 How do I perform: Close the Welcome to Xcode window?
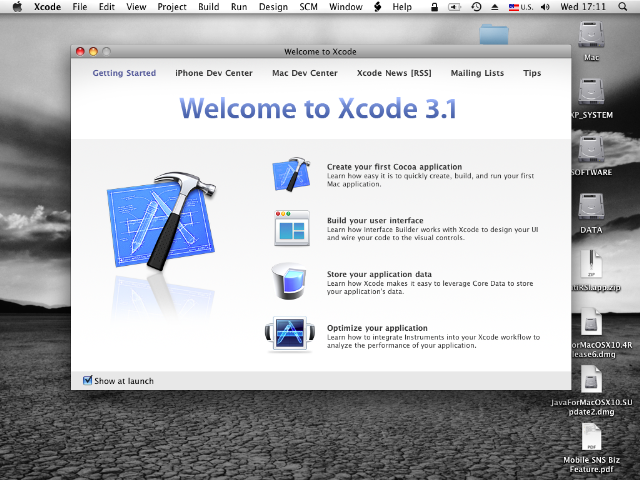(80, 51)
